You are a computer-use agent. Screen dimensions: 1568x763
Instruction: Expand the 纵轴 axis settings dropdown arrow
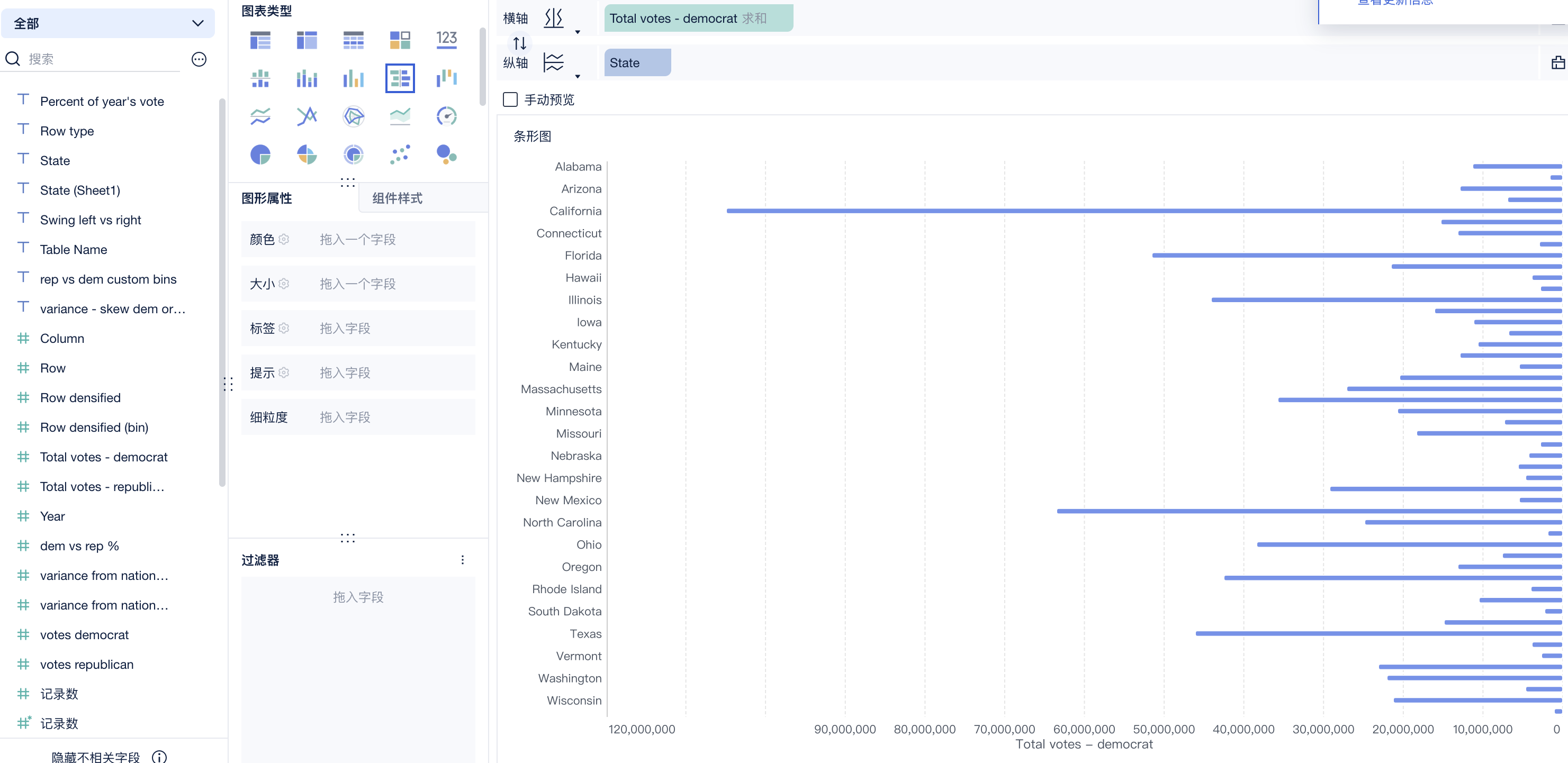point(578,77)
